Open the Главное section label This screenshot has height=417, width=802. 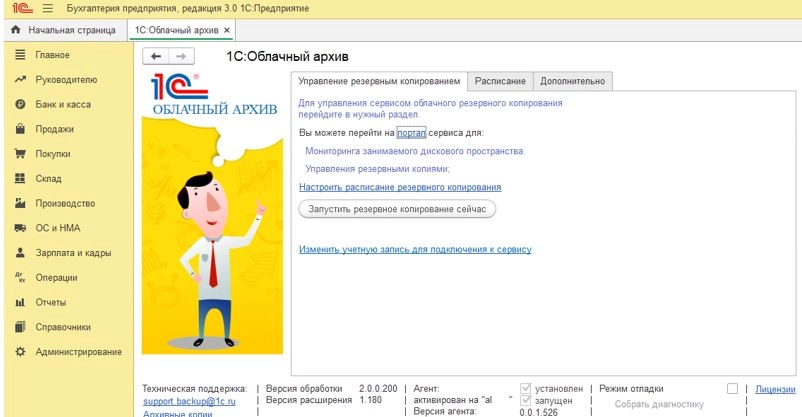point(52,55)
